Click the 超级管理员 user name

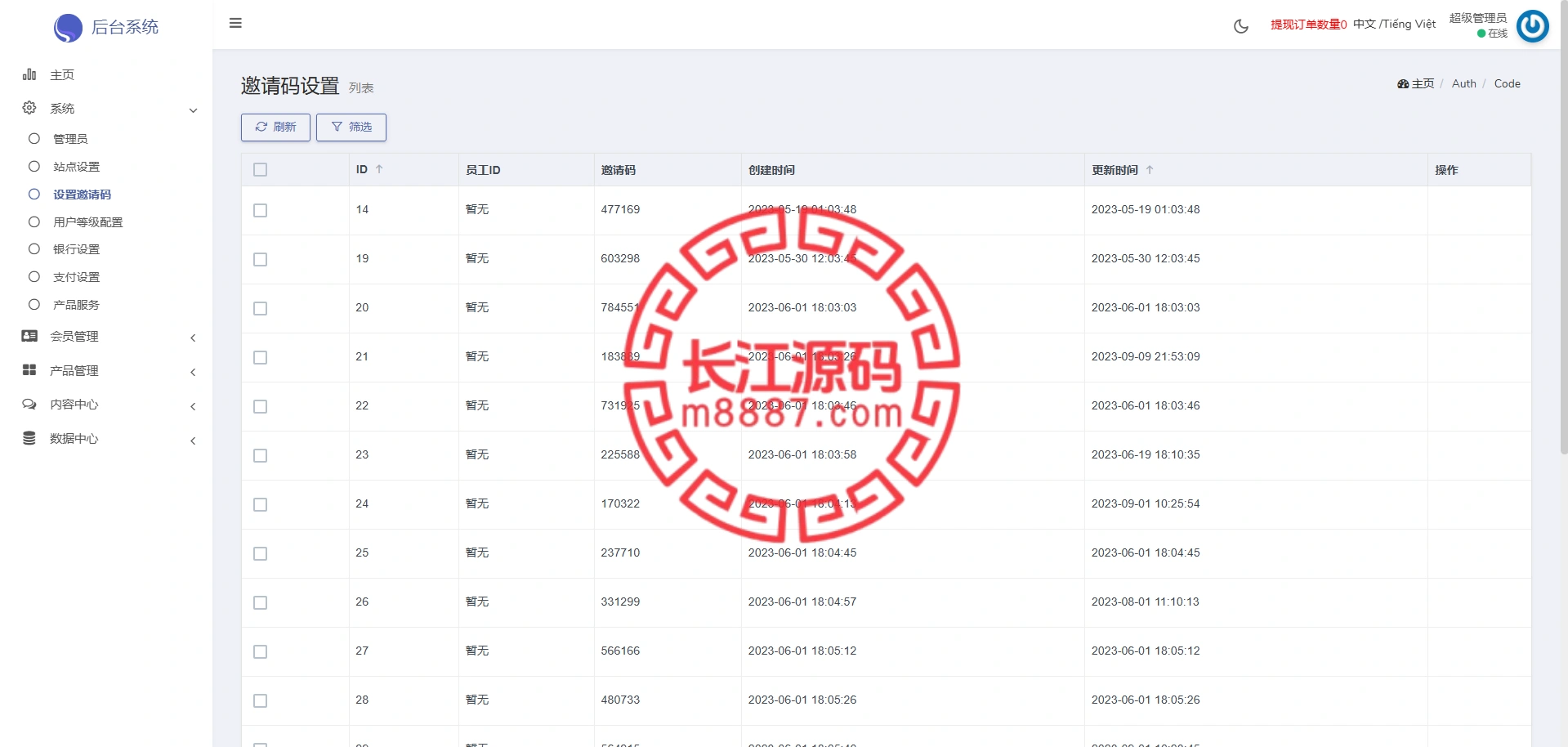tap(1477, 18)
